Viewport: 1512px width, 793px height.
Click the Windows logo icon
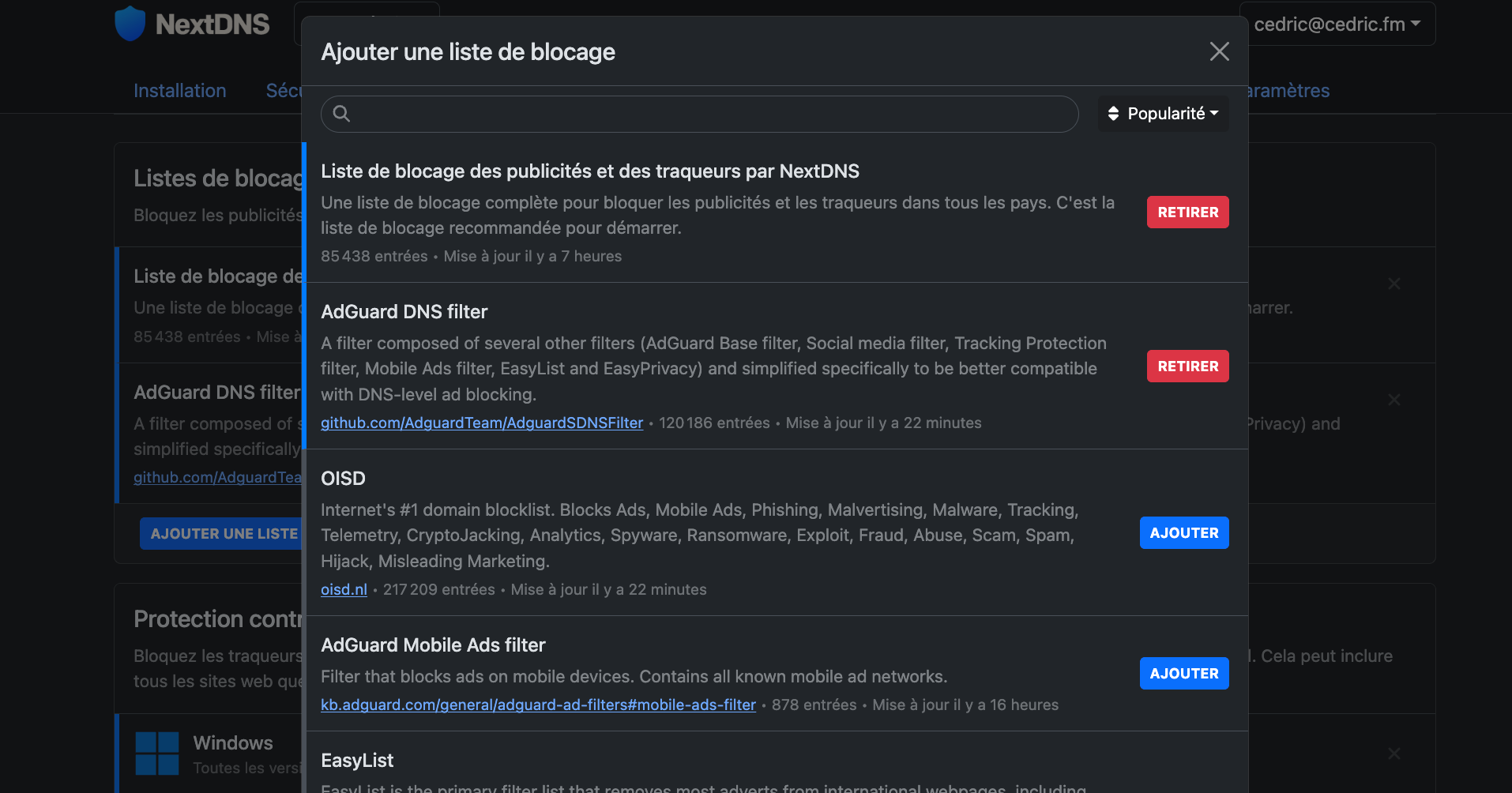(157, 753)
